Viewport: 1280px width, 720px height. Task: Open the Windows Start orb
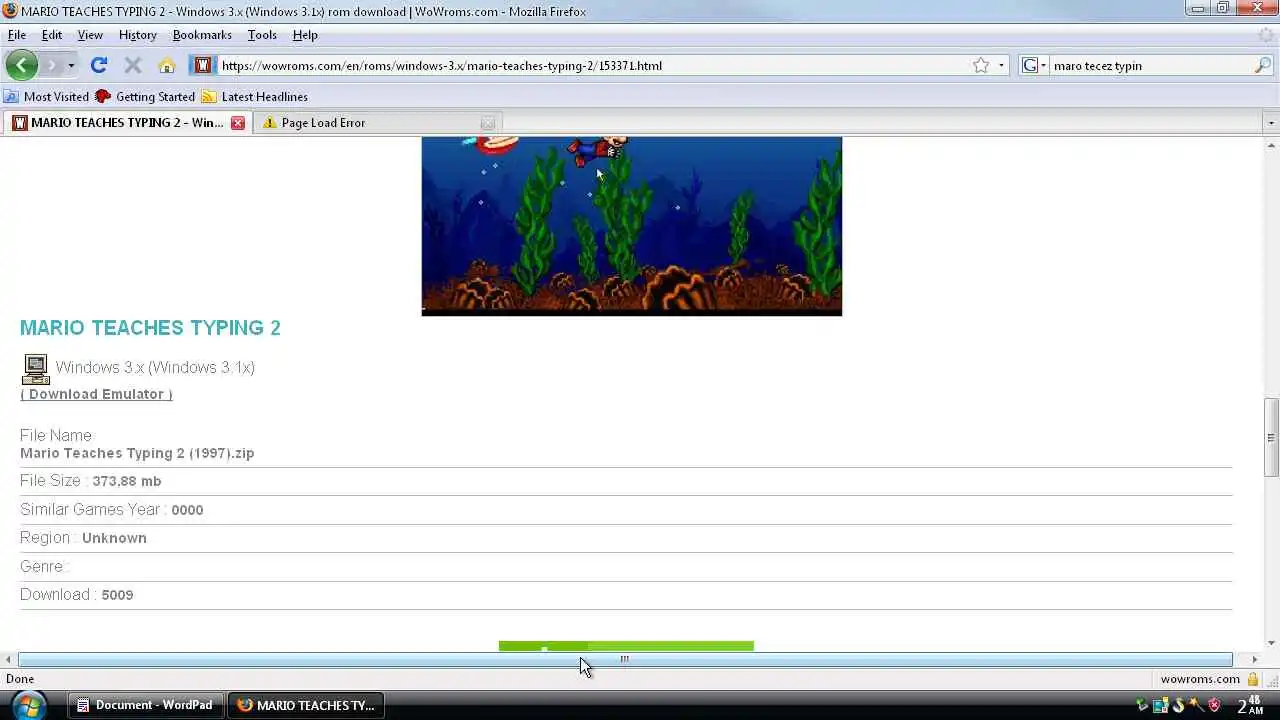28,705
